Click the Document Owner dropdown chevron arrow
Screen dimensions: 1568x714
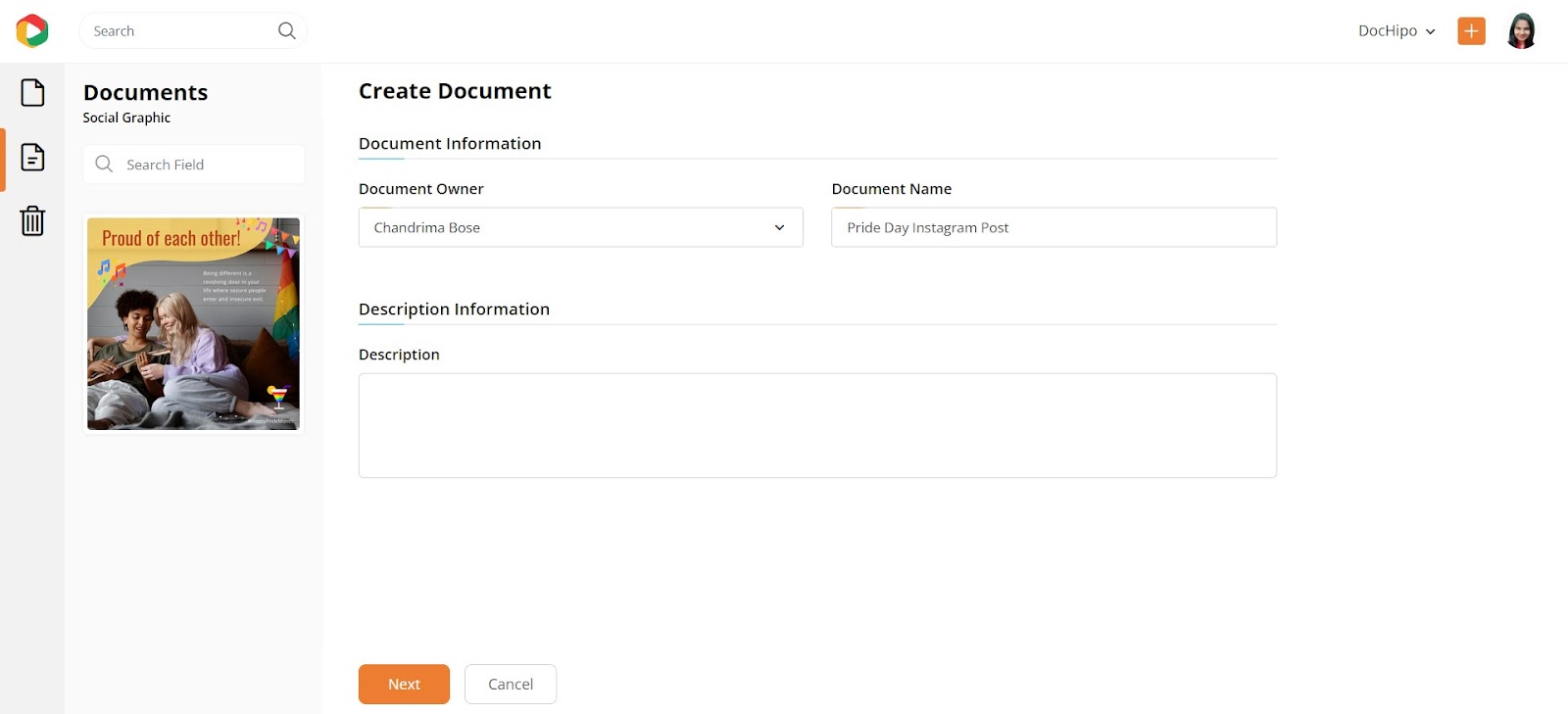779,227
